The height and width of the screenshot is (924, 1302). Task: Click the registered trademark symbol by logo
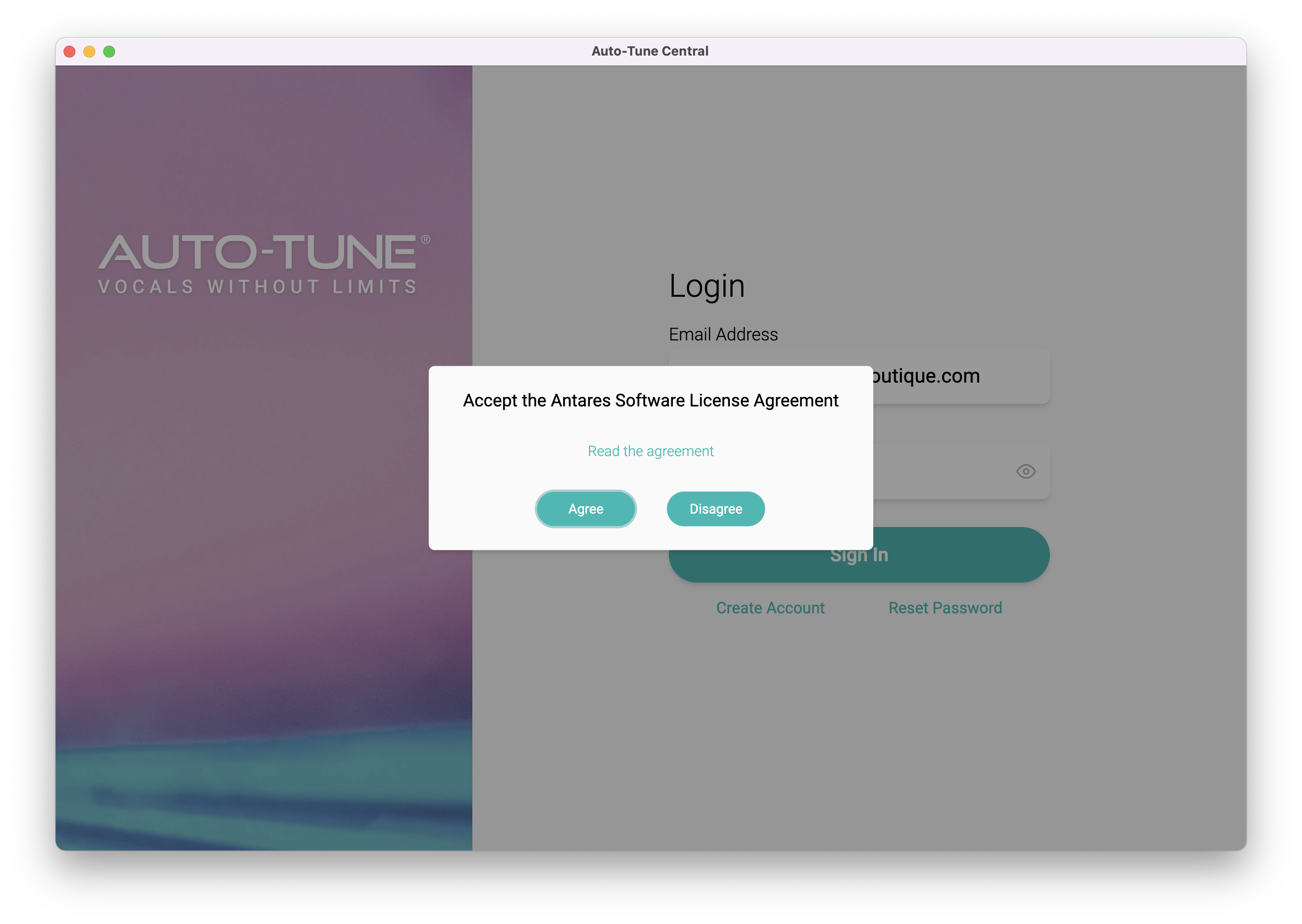[425, 240]
